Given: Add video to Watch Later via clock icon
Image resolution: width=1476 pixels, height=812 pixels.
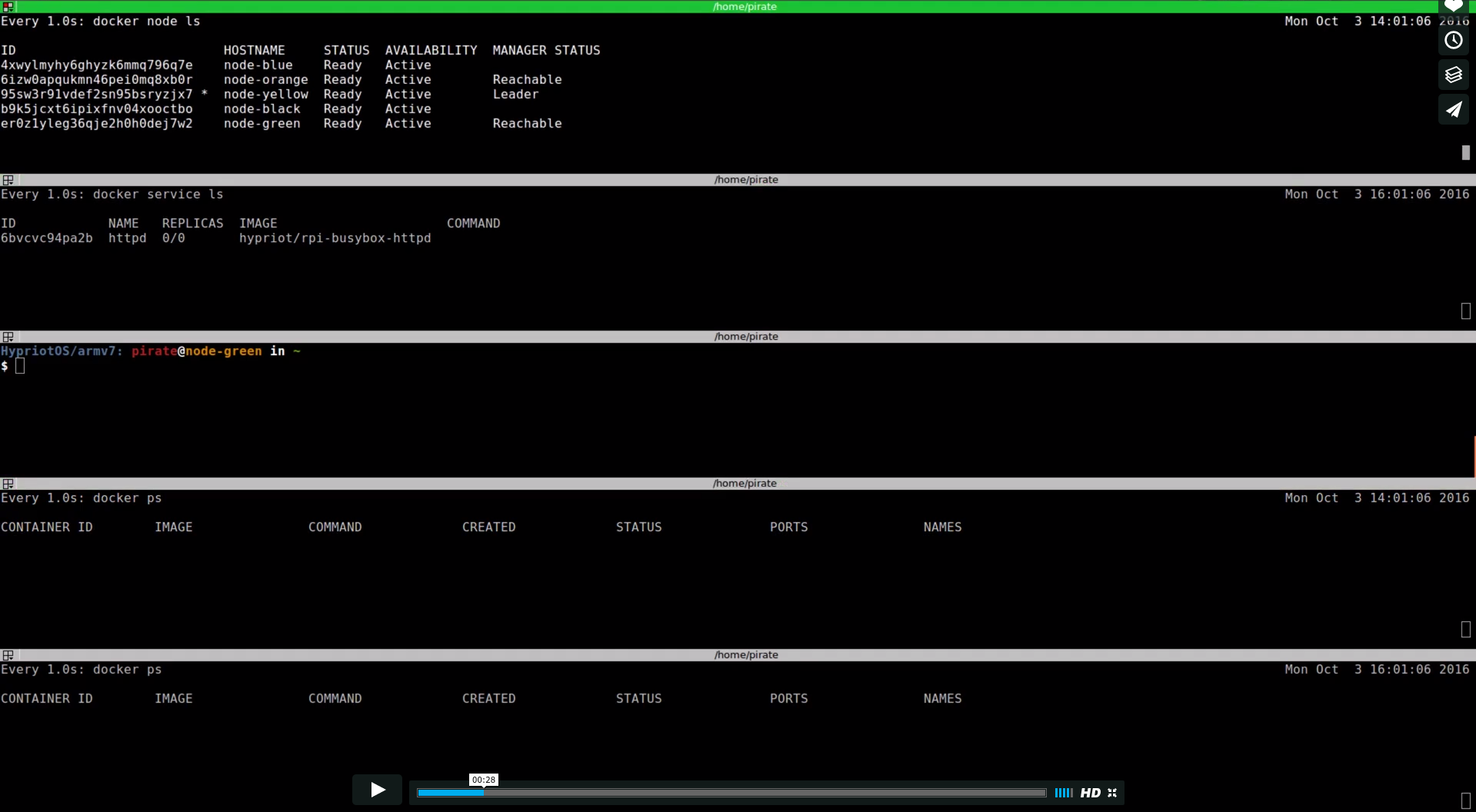Looking at the screenshot, I should click(1453, 41).
